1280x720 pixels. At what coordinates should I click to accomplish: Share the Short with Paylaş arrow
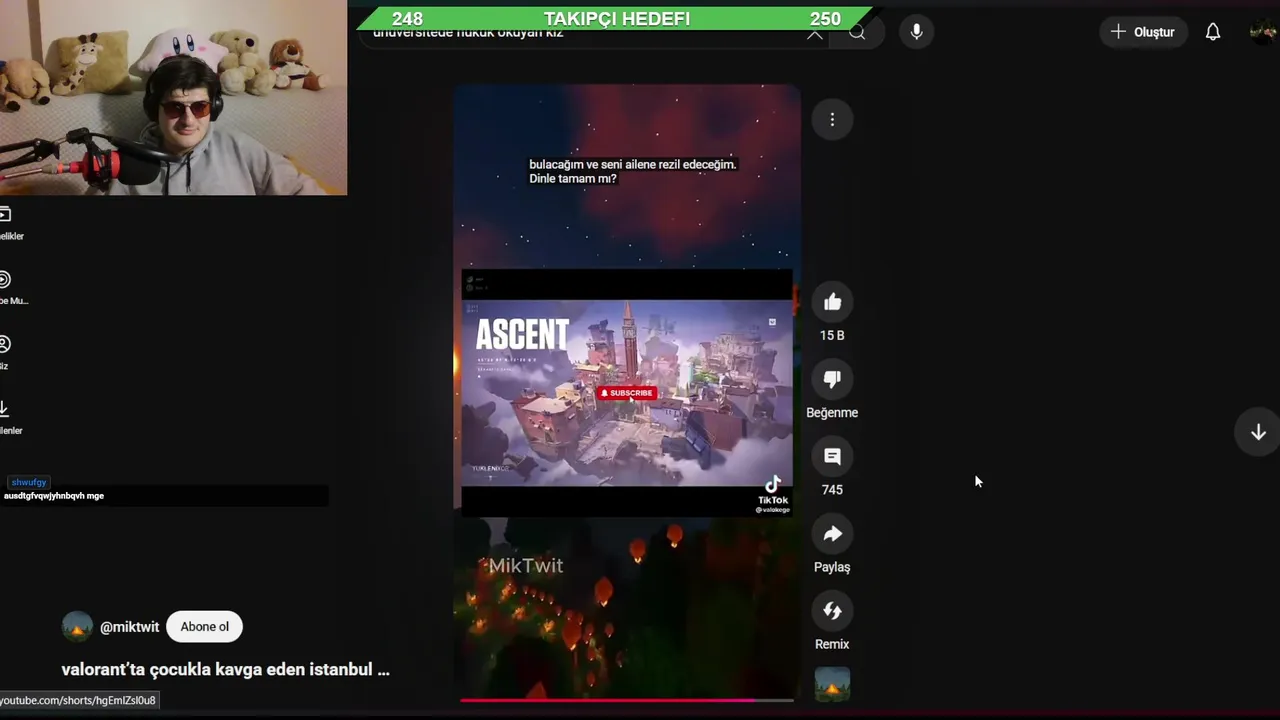[832, 534]
